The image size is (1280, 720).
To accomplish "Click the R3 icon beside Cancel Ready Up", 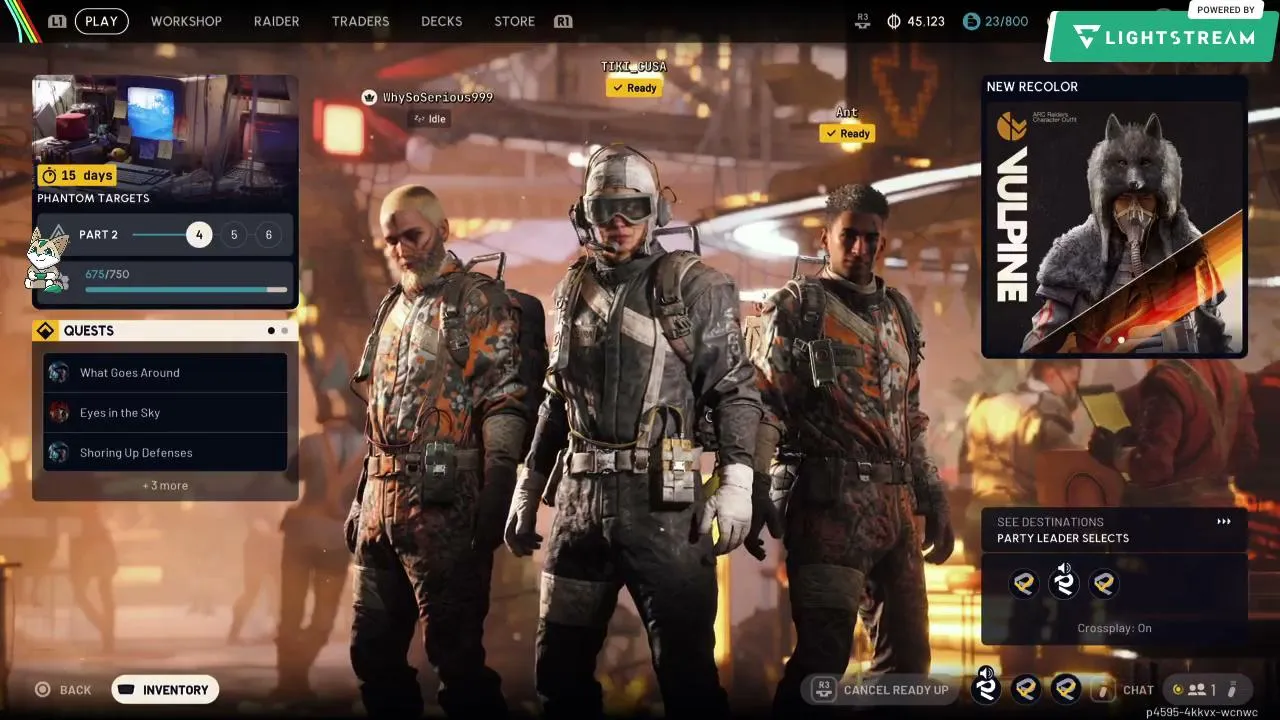I will (824, 690).
